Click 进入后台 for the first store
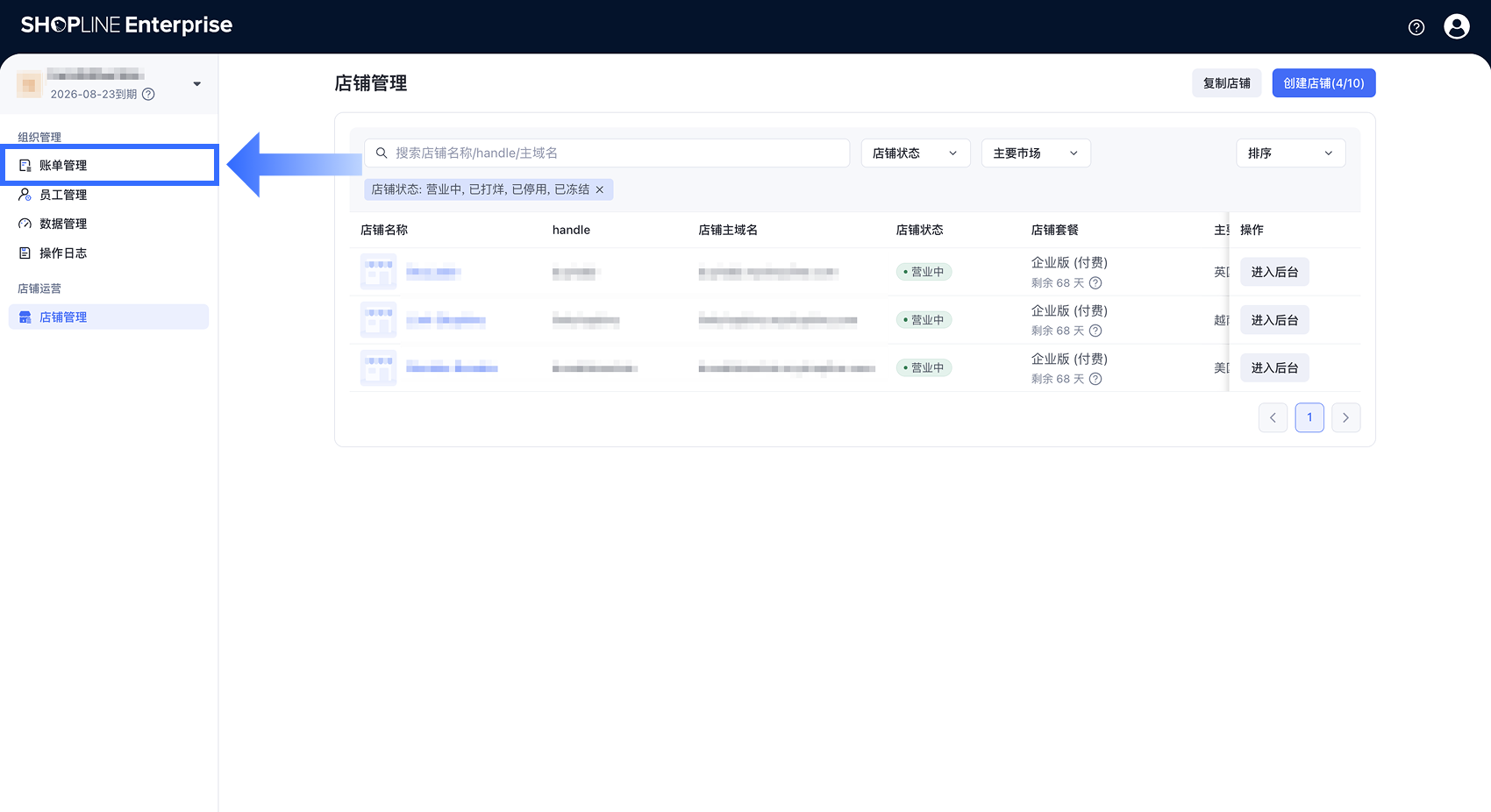The width and height of the screenshot is (1491, 812). pos(1274,272)
